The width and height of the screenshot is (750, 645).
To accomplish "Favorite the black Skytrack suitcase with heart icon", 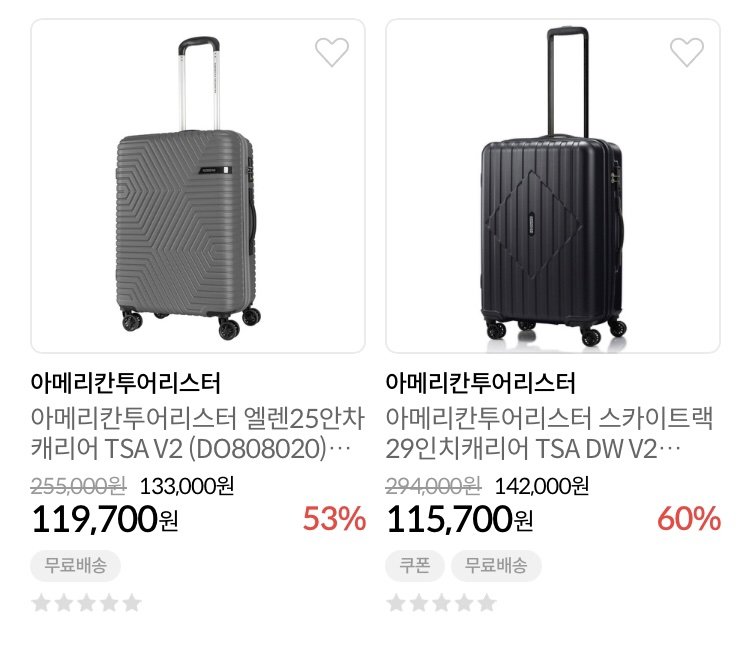I will [687, 52].
